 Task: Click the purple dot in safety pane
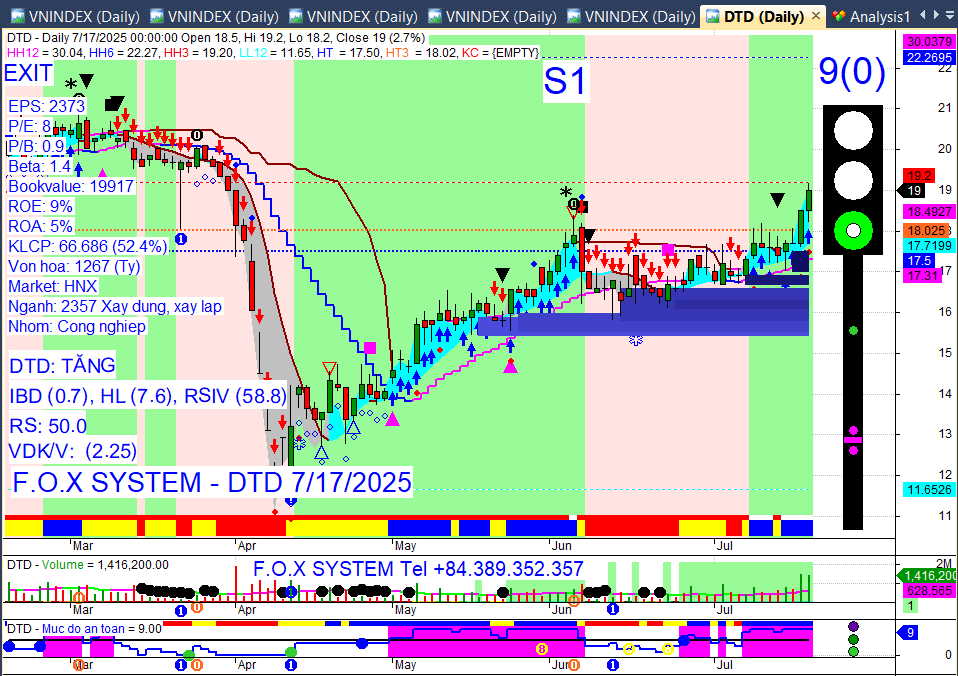854,626
